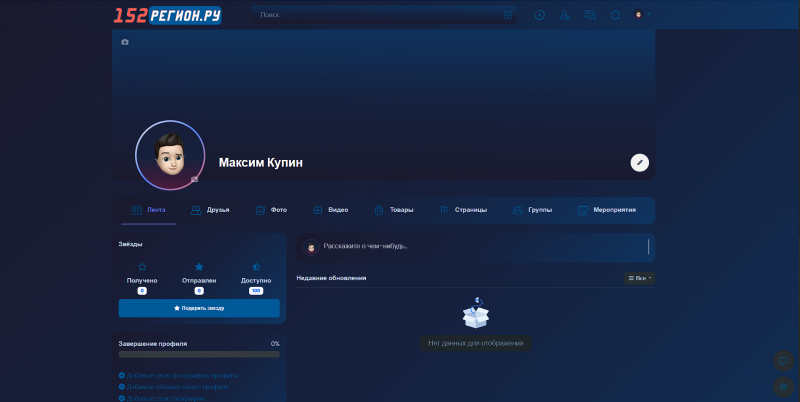800x402 pixels.
Task: Expand the user avatar account menu
Action: [x=641, y=14]
